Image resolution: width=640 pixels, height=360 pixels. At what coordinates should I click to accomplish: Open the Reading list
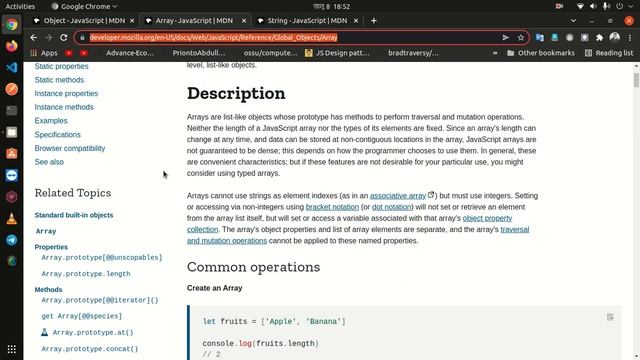[x=609, y=53]
